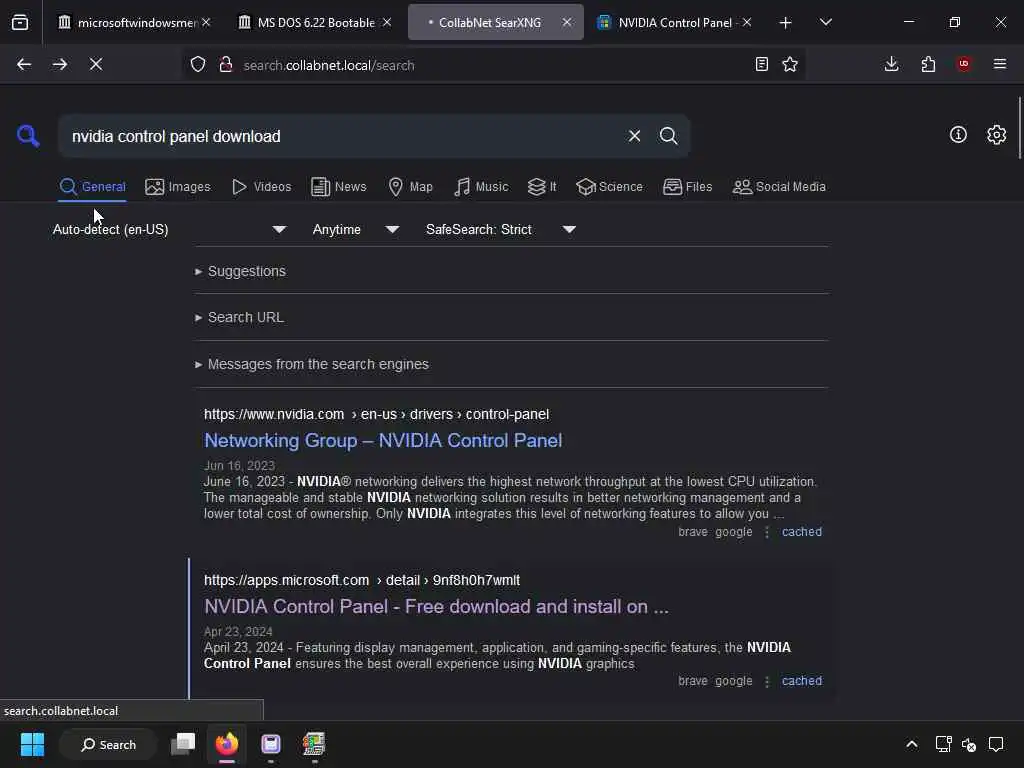1024x768 pixels.
Task: Open the Auto-detect (en-US) language dropdown
Action: click(x=169, y=229)
